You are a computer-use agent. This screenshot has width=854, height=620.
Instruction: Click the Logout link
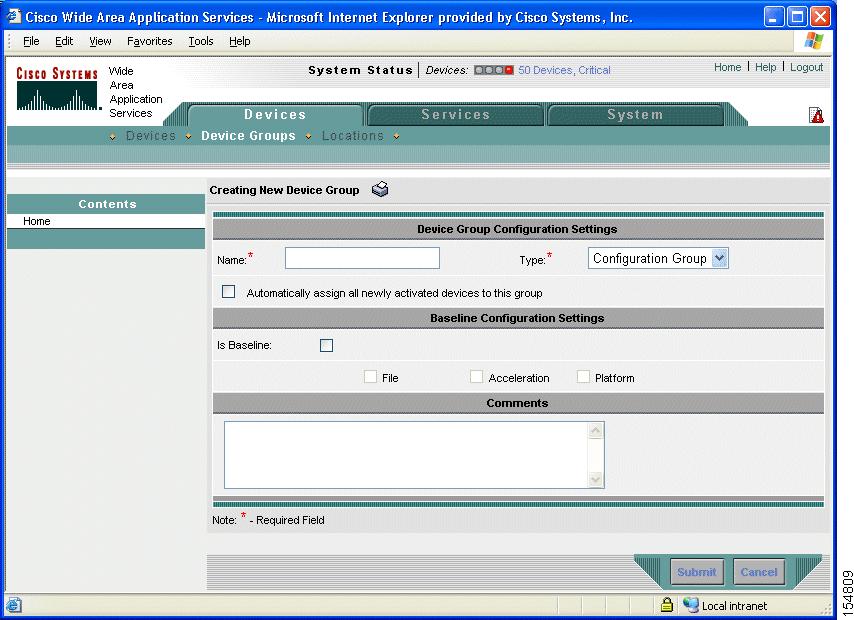coord(807,67)
